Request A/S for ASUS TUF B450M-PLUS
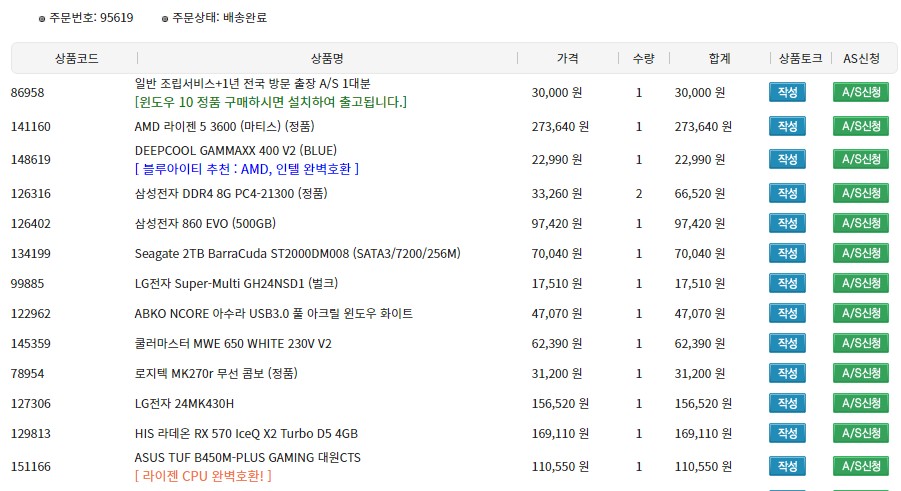 point(861,466)
